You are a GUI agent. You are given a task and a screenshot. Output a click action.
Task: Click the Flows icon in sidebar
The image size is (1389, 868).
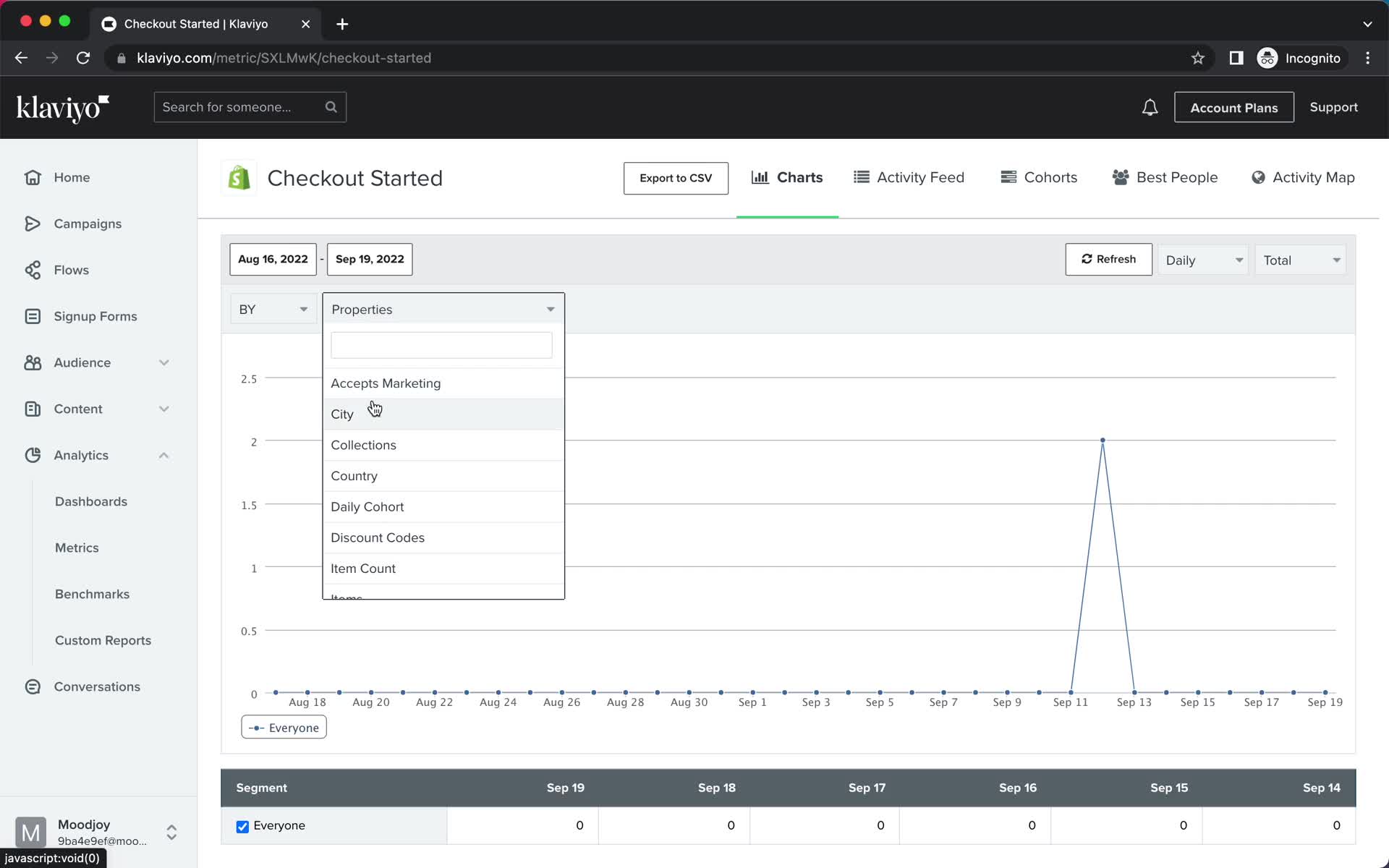[x=33, y=270]
